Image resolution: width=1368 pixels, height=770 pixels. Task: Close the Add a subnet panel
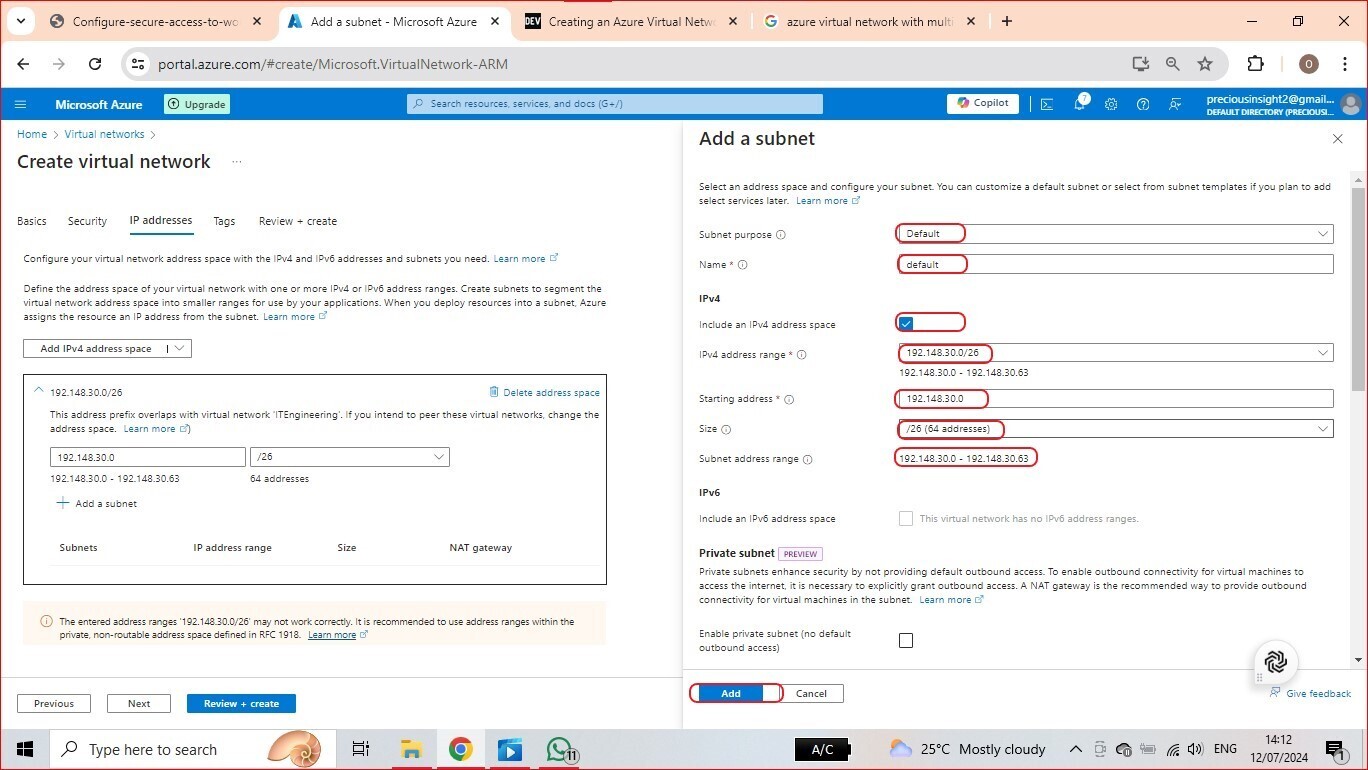click(x=1338, y=139)
